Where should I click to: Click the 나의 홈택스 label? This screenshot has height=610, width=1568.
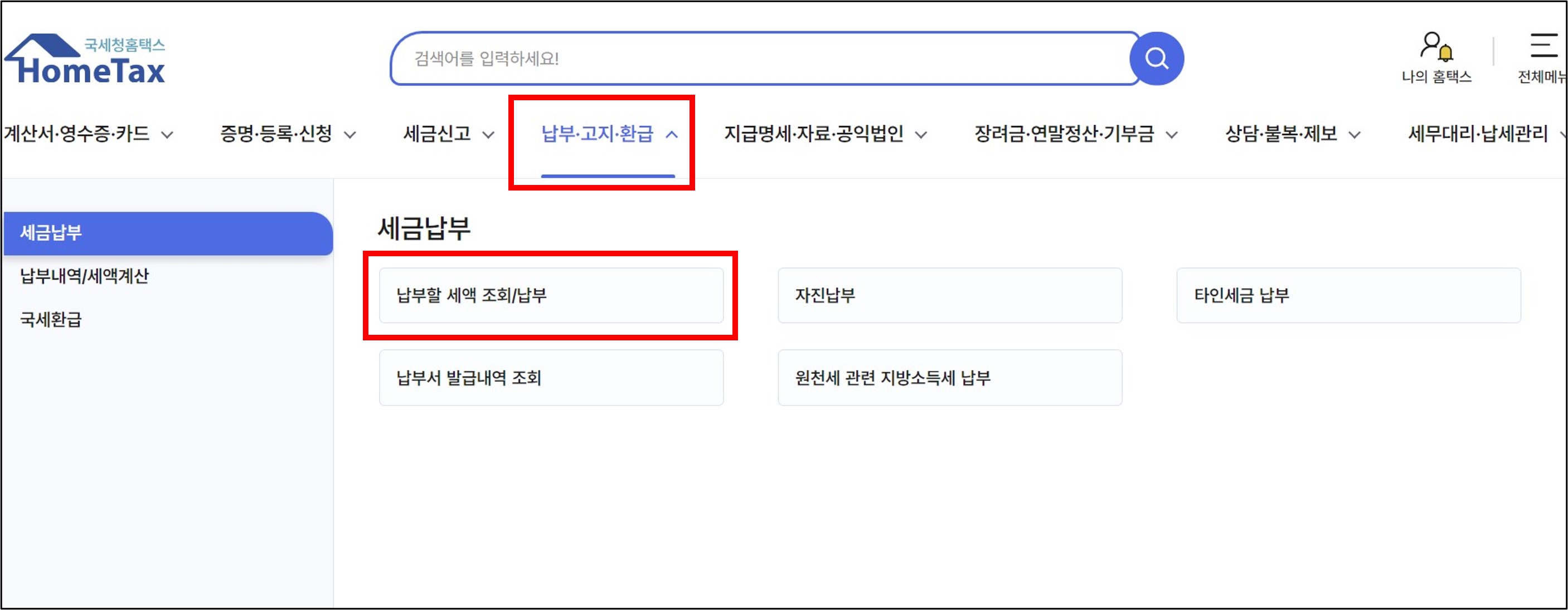[x=1436, y=77]
